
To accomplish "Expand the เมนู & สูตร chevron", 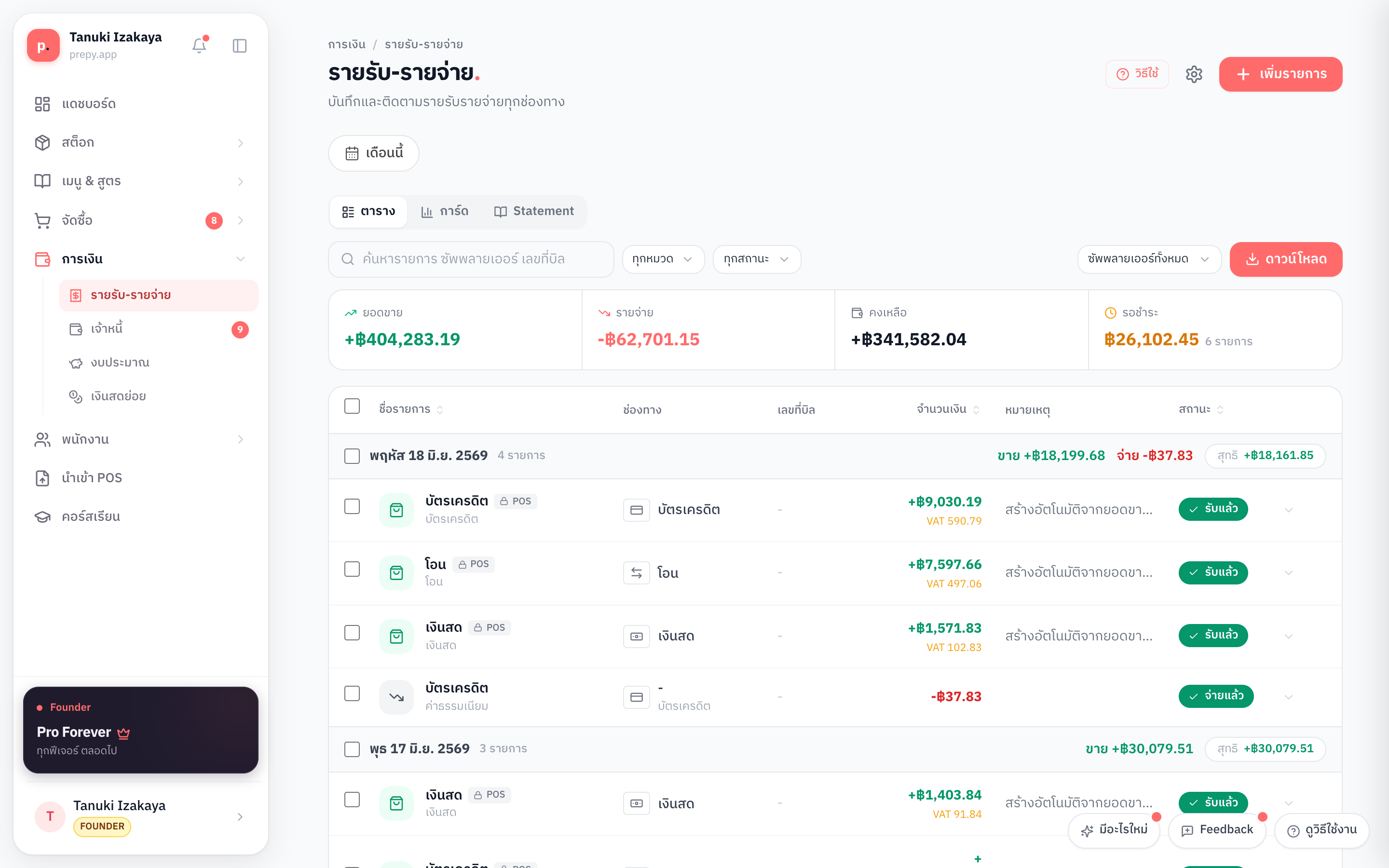I will point(241,181).
